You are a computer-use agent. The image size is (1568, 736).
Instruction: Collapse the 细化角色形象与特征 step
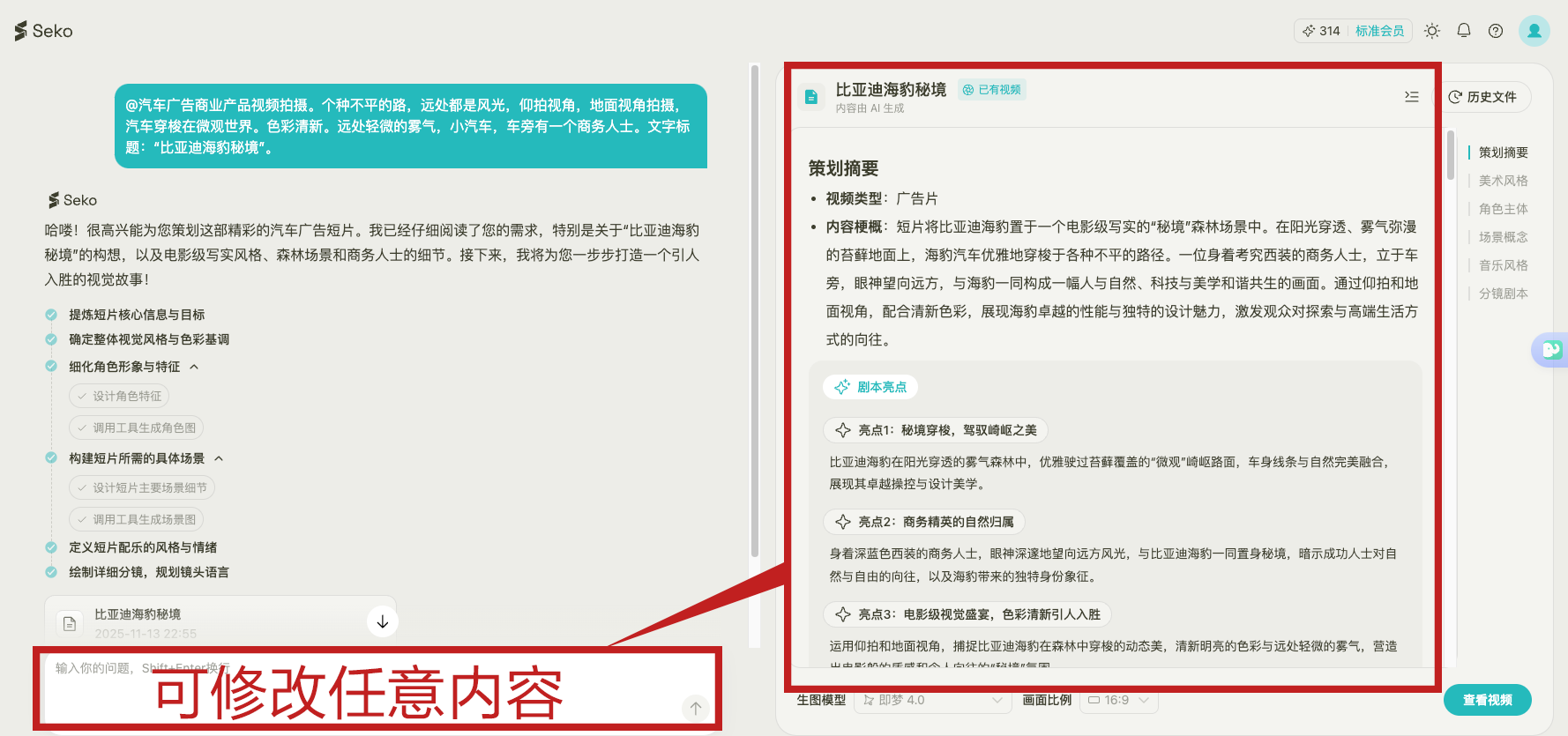[194, 367]
